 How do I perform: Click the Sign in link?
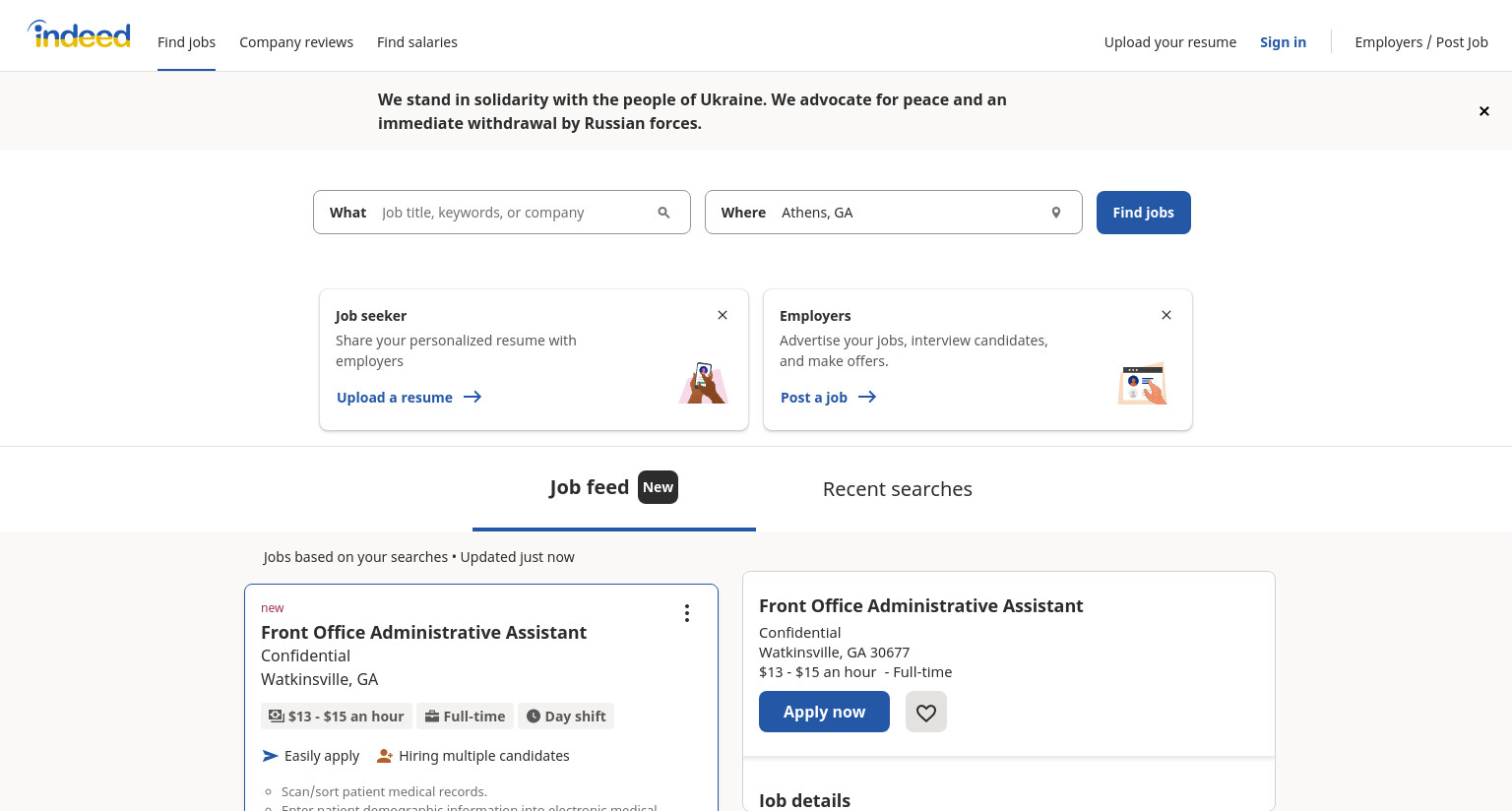click(1283, 42)
